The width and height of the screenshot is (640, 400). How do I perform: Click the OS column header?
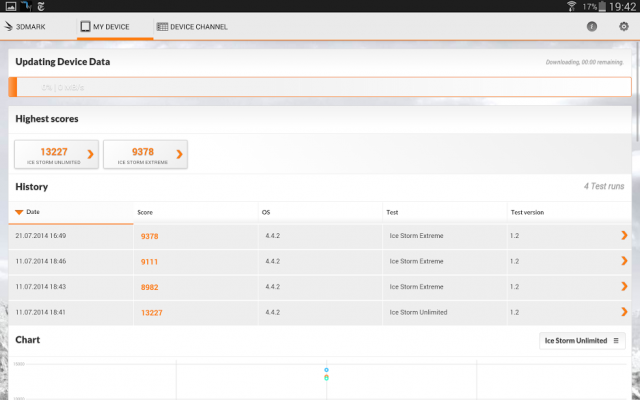coord(320,212)
